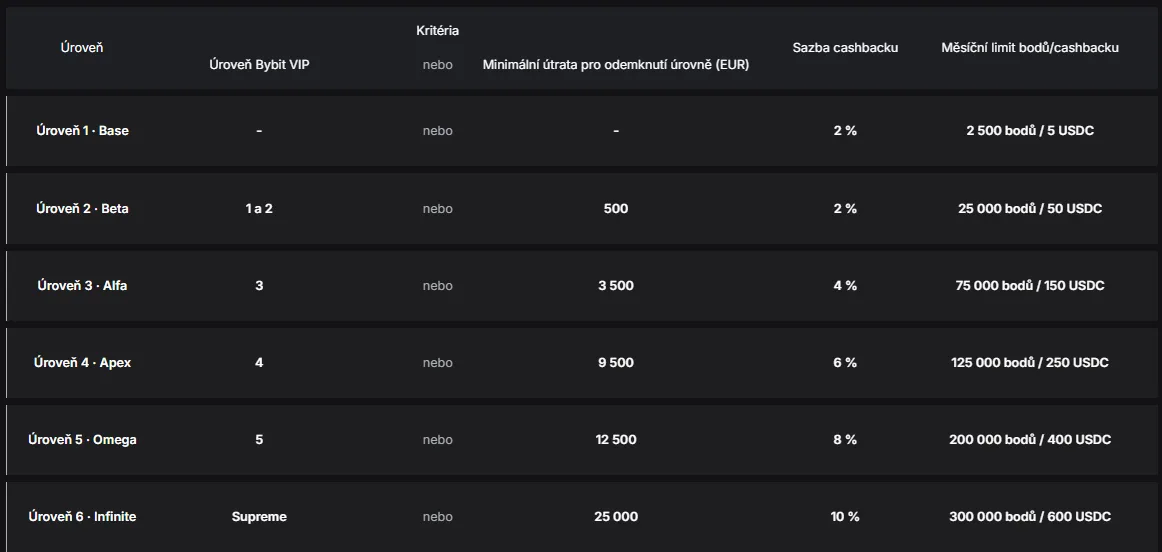The width and height of the screenshot is (1162, 552).
Task: Click the 6 % cashback rate cell
Action: 845,362
